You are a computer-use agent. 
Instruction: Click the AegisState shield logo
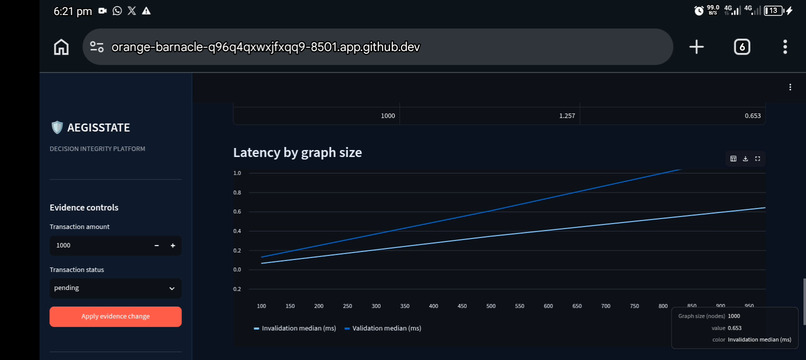pos(57,128)
